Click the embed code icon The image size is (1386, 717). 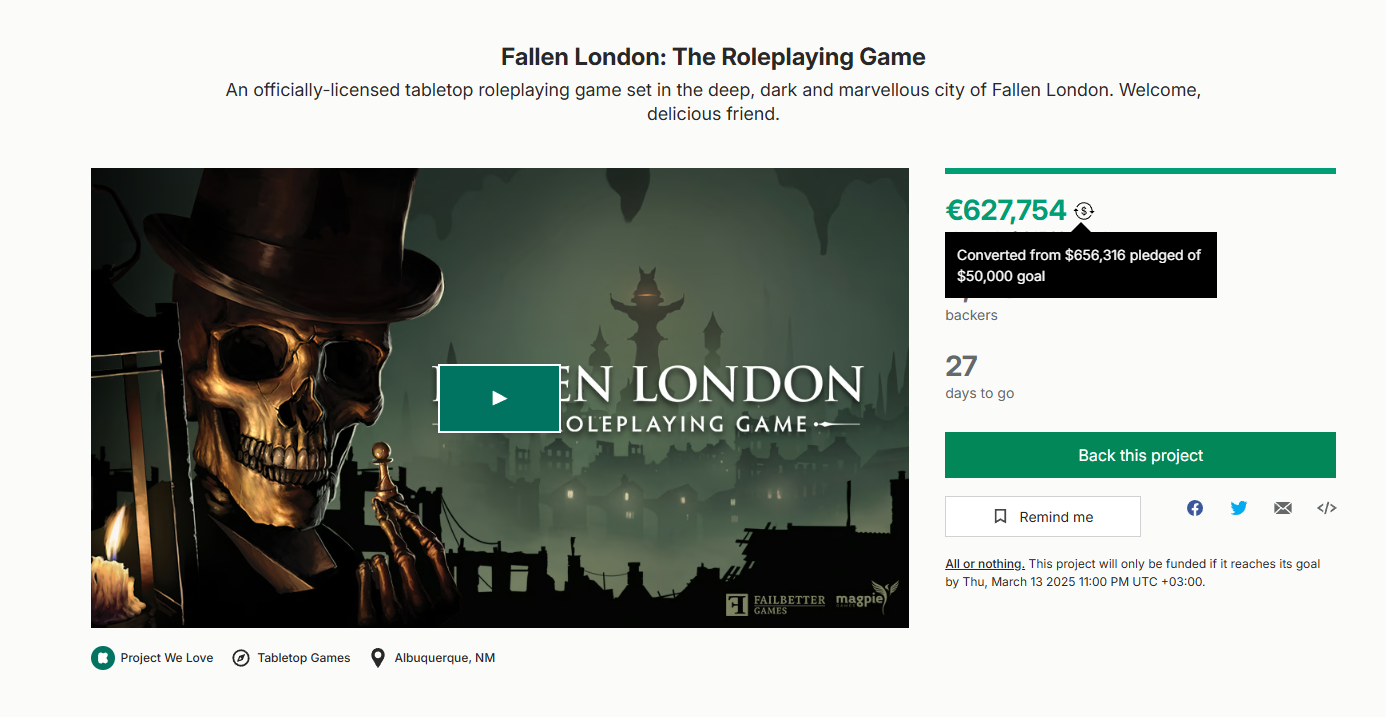1326,508
